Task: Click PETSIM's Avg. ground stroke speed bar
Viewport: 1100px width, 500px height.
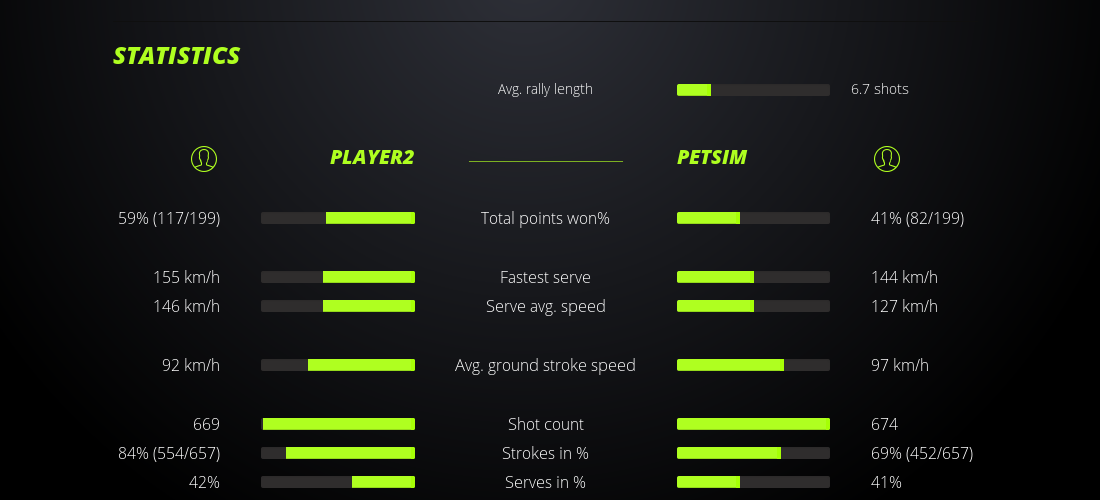Action: [753, 365]
